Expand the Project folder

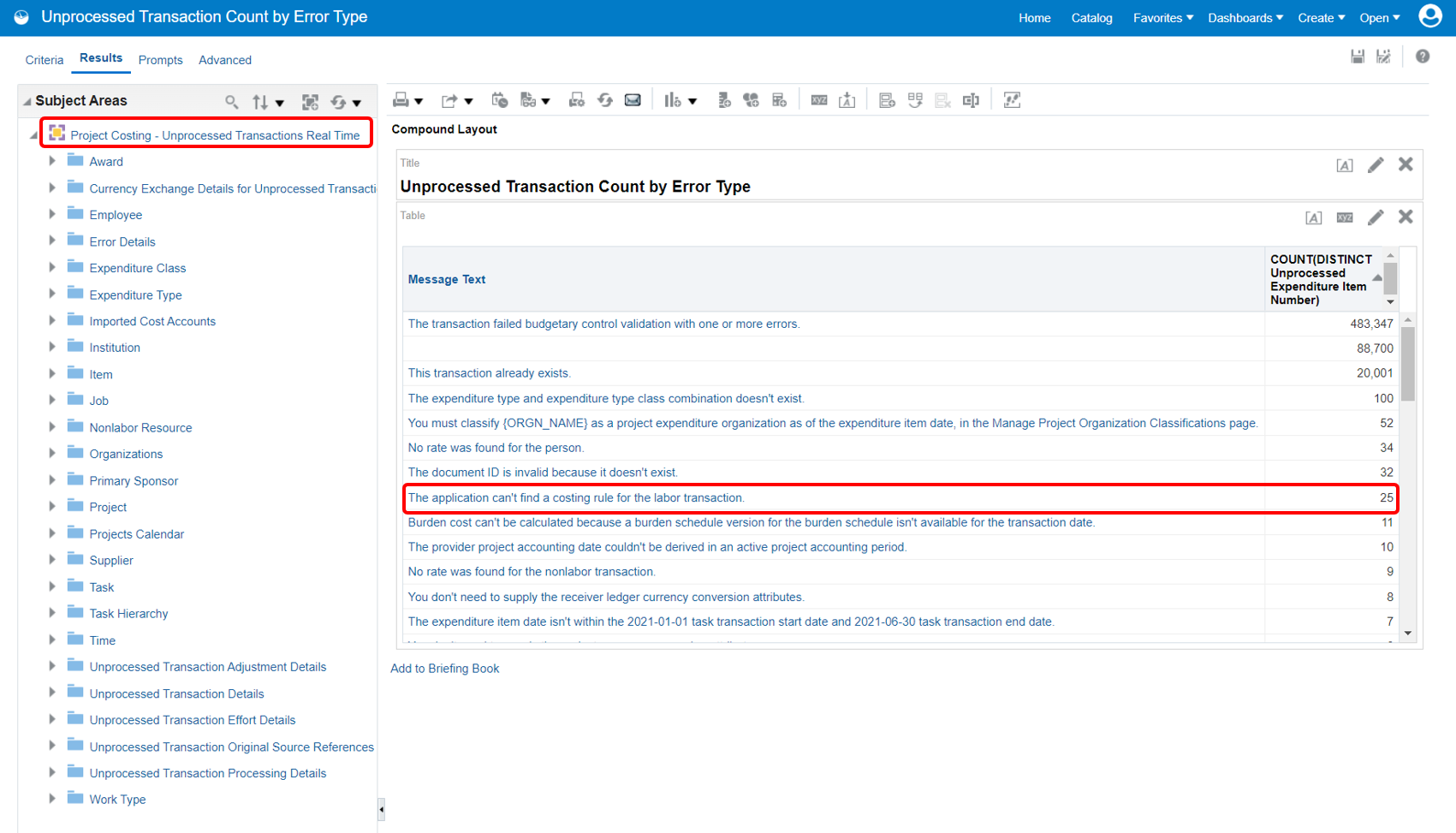52,506
